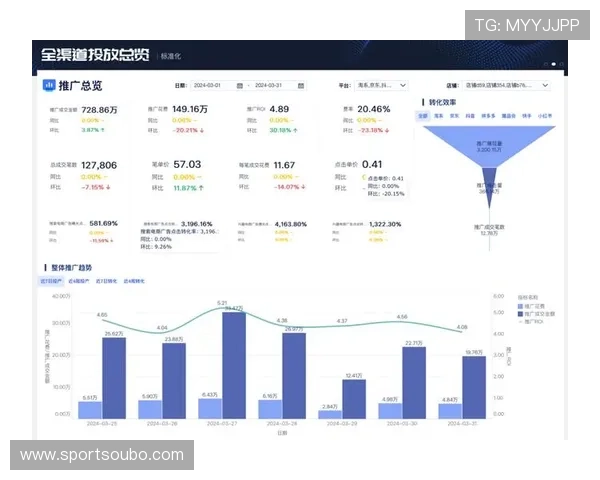Click the first carousel dot in banner
The image size is (600, 480).
tap(546, 64)
